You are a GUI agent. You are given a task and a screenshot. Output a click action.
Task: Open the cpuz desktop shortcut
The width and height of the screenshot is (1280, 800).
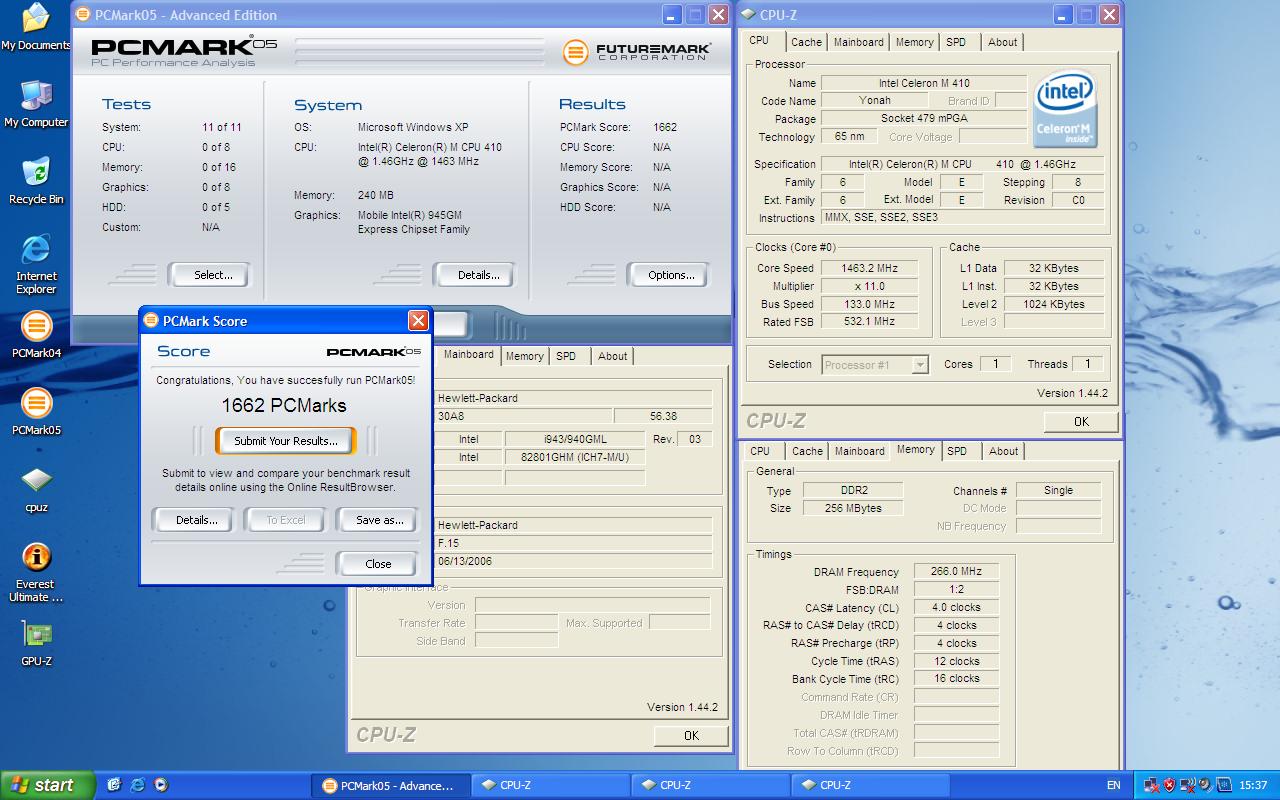pyautogui.click(x=36, y=490)
